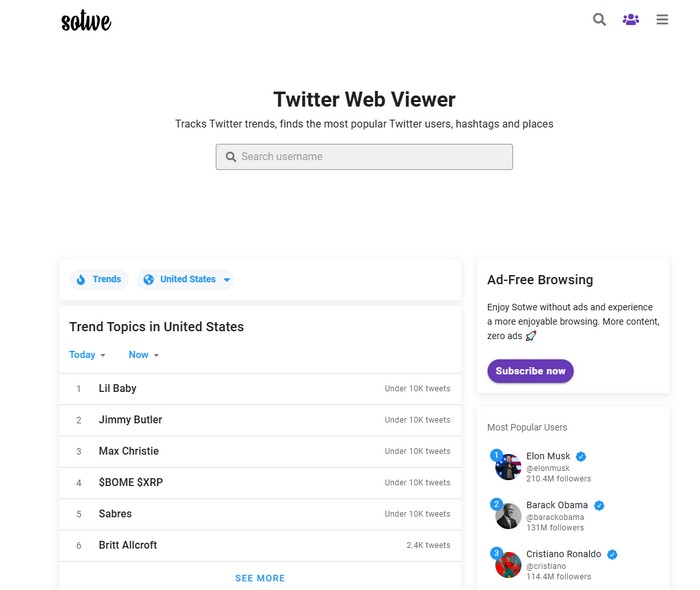This screenshot has width=700, height=590.
Task: Focus the Search username field
Action: 364,157
